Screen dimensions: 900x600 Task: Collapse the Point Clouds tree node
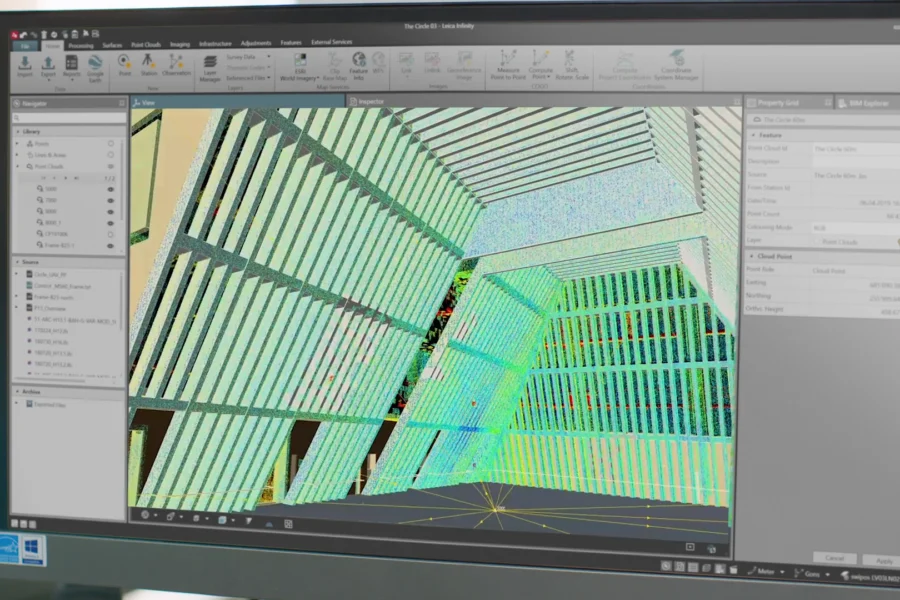tap(17, 167)
